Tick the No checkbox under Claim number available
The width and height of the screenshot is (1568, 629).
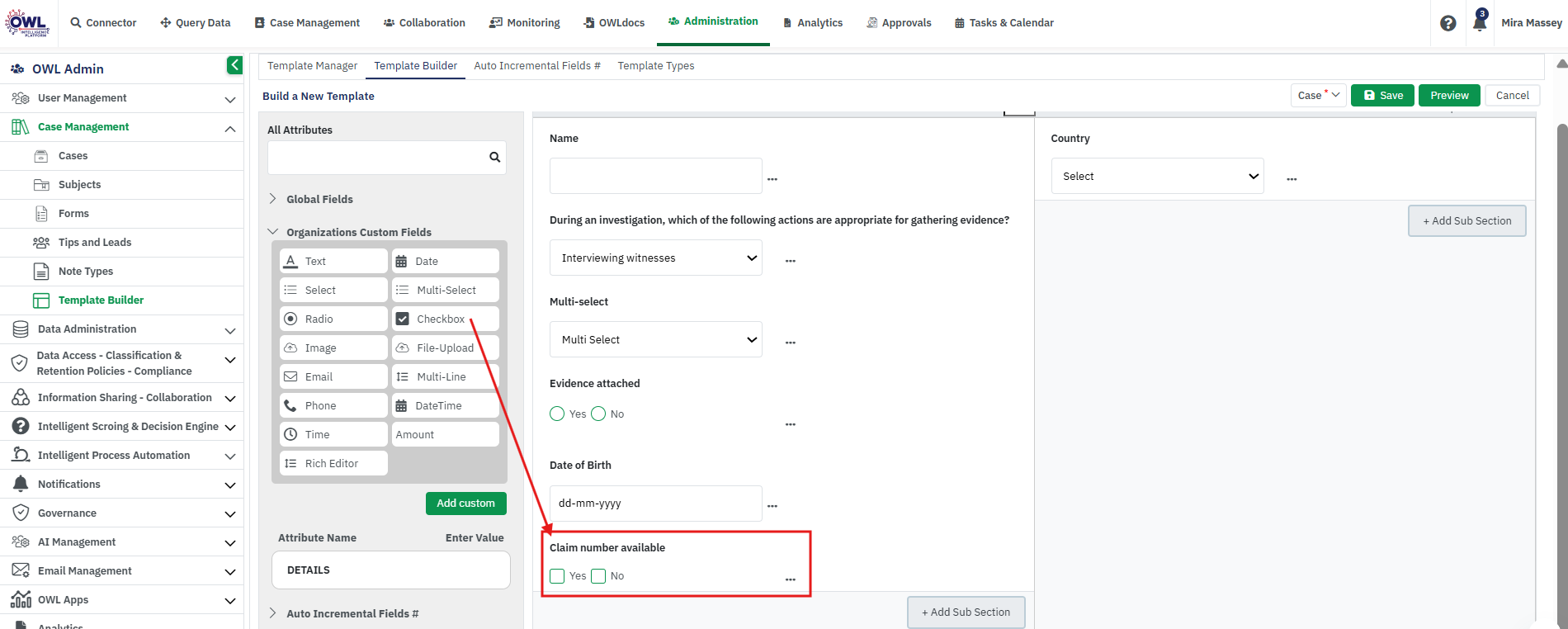tap(598, 576)
